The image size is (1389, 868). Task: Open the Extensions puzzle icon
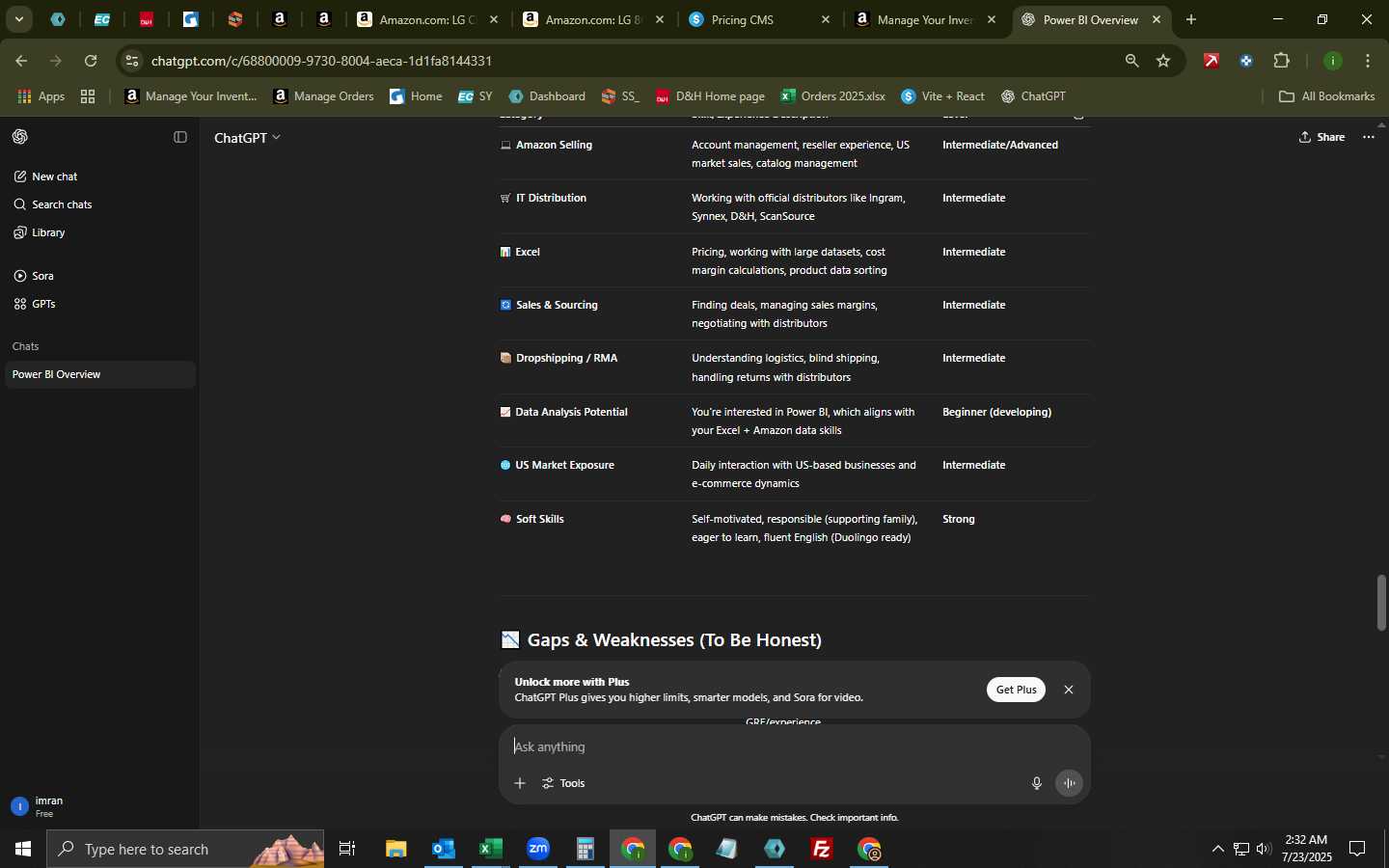click(1283, 61)
